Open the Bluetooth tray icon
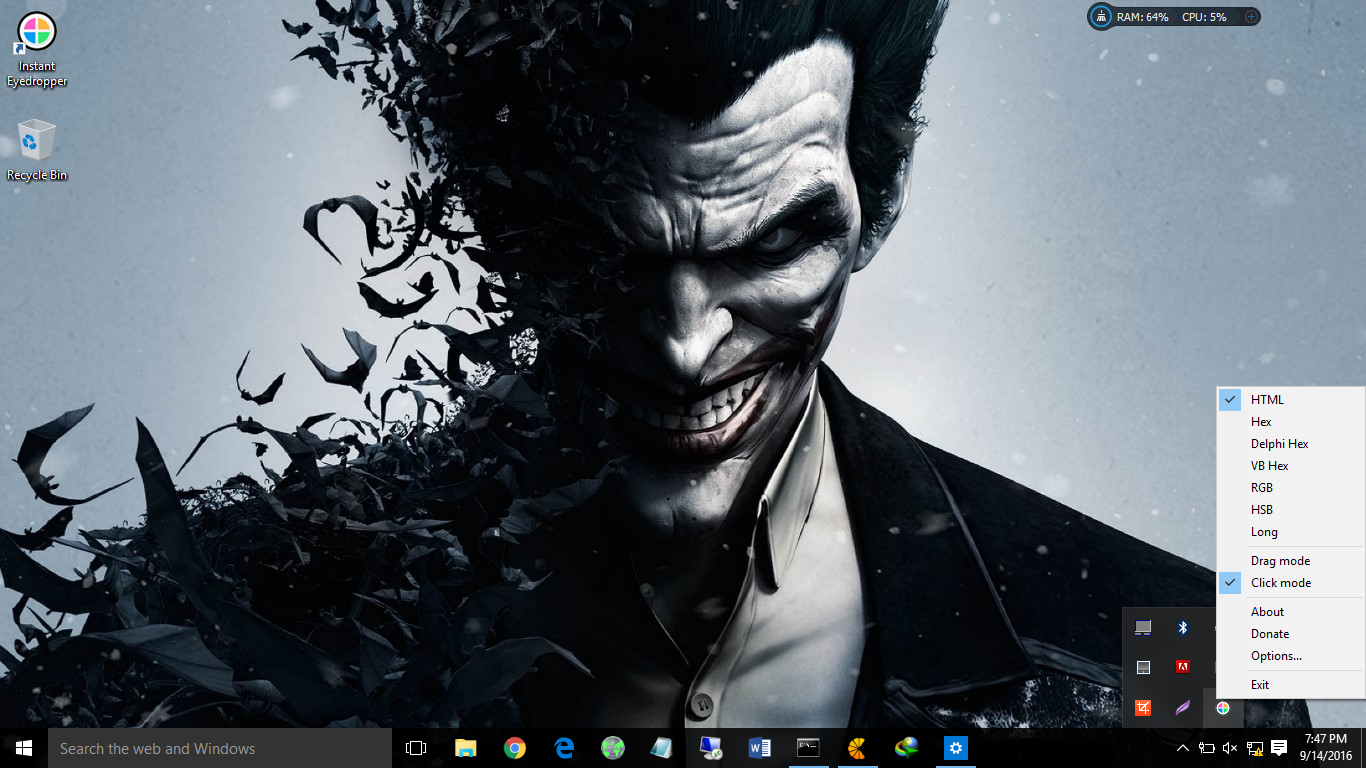The width and height of the screenshot is (1366, 768). coord(1183,627)
